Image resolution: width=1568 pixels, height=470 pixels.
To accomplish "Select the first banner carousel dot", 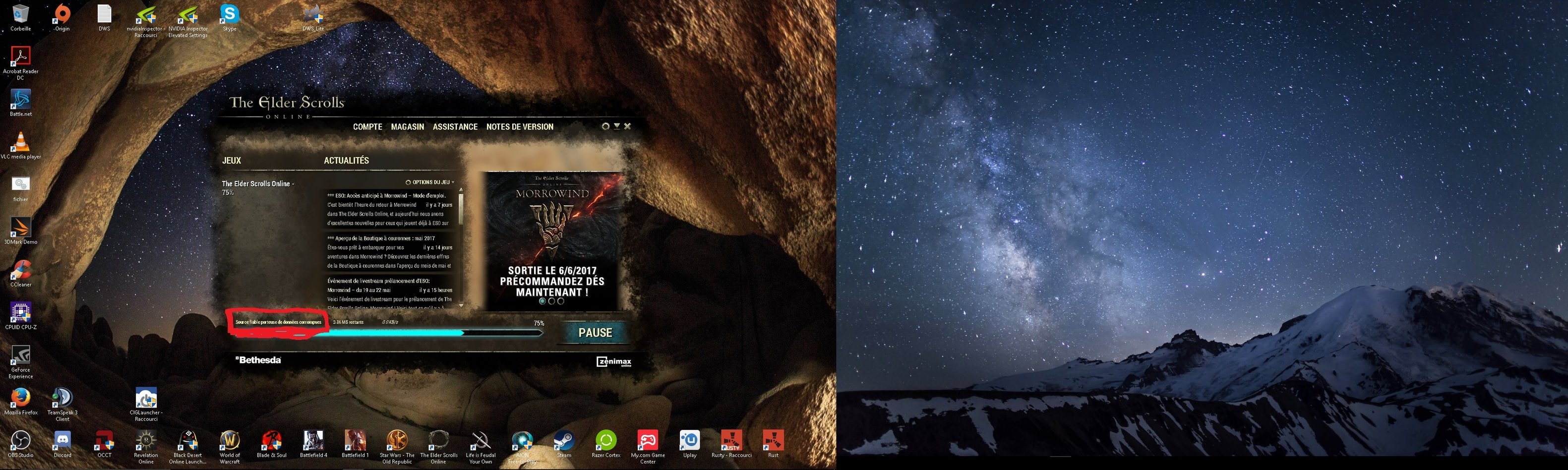I will pos(543,301).
